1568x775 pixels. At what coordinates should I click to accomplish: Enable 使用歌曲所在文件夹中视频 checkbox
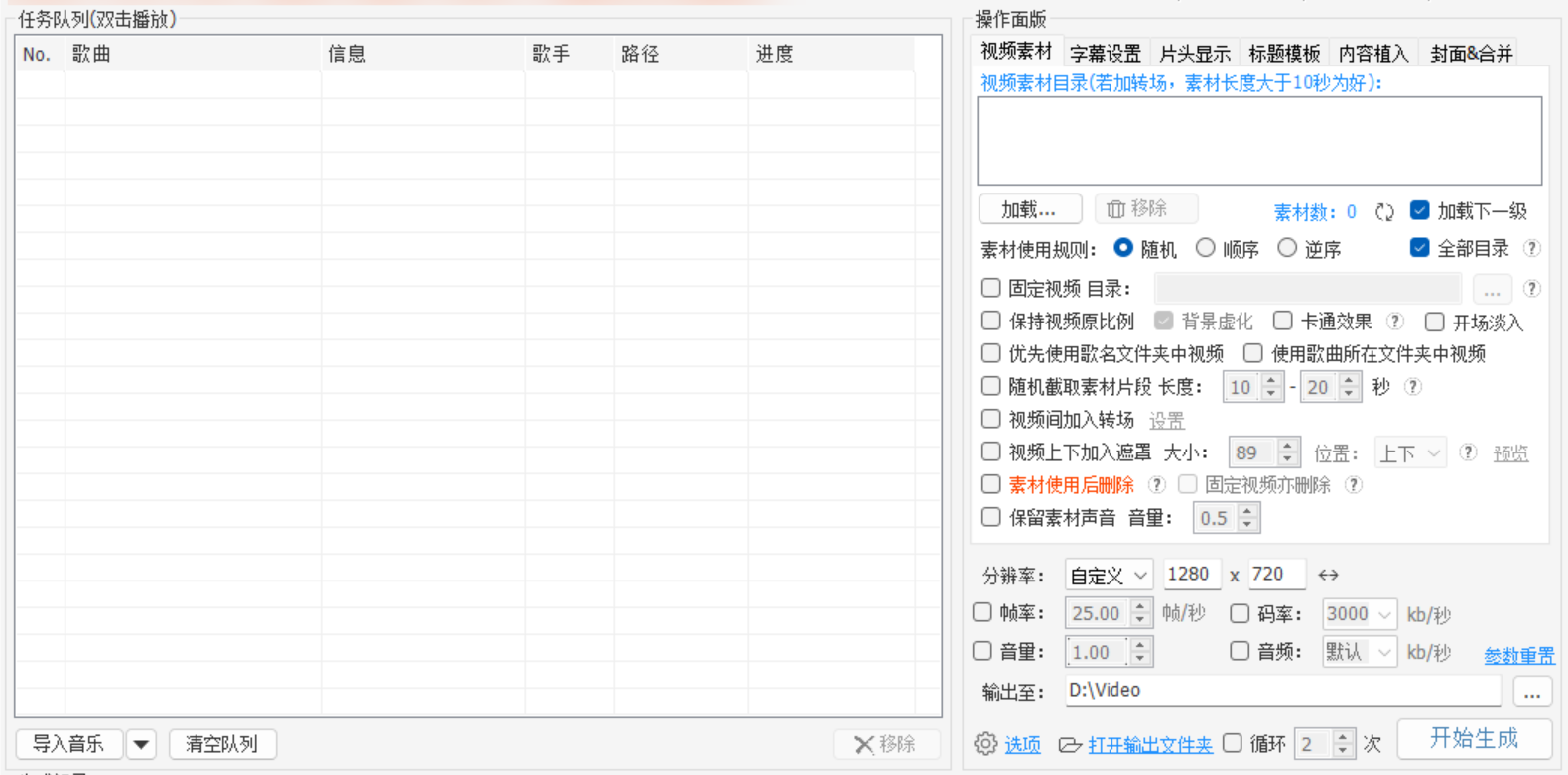coord(1253,353)
